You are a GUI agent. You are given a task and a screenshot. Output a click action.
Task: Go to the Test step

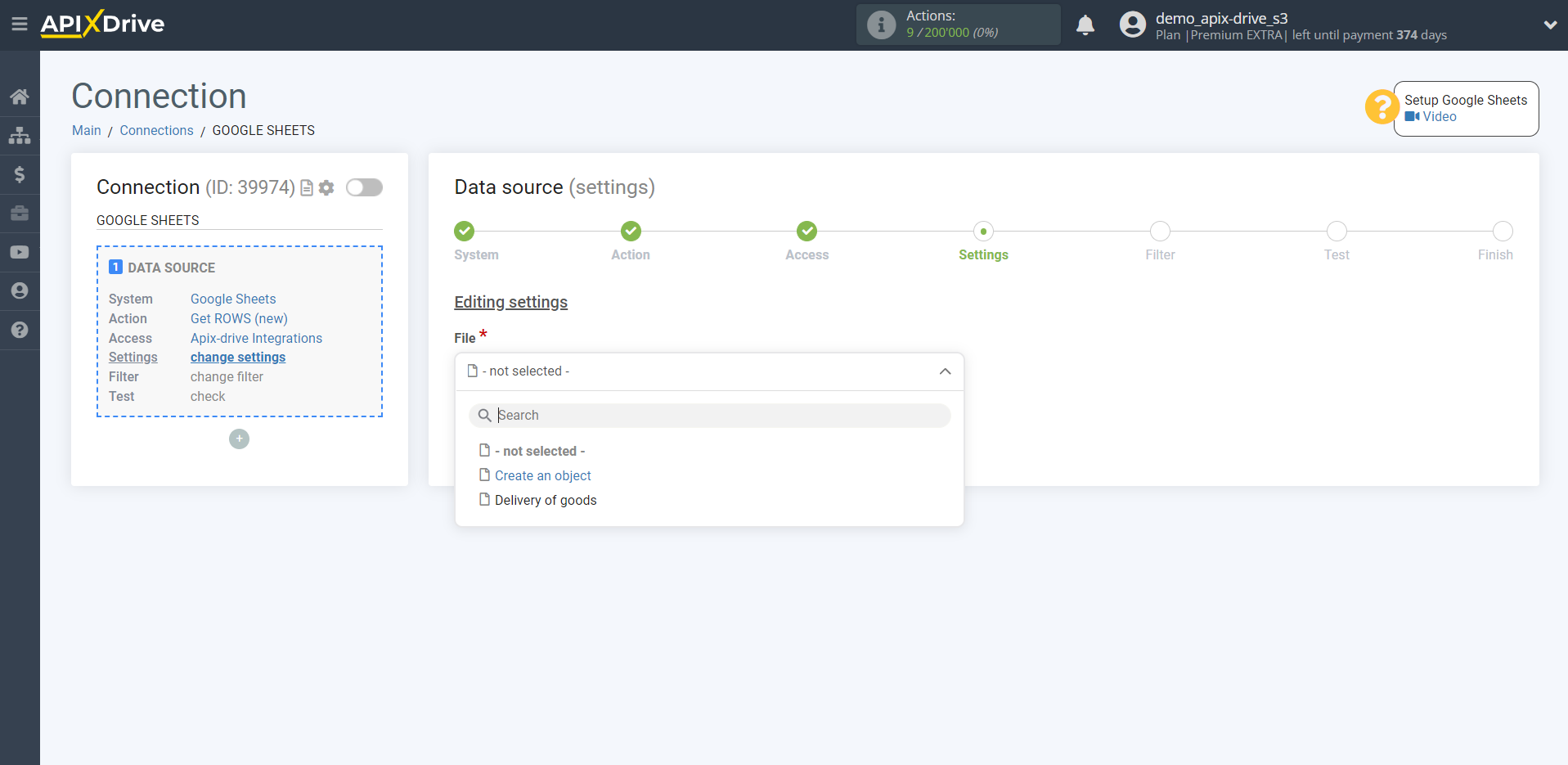tap(1337, 232)
